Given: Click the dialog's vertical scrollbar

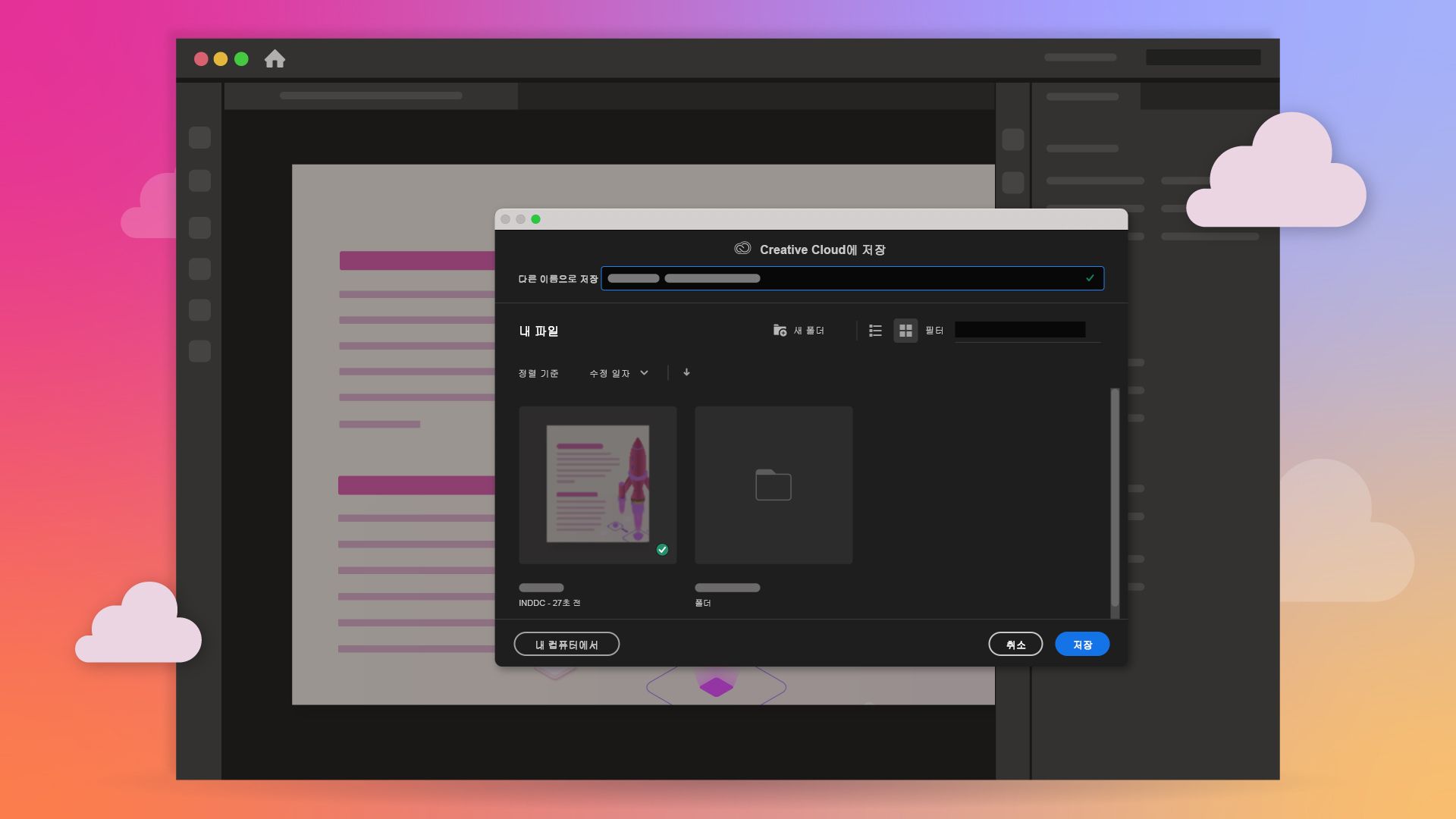Looking at the screenshot, I should (x=1115, y=497).
